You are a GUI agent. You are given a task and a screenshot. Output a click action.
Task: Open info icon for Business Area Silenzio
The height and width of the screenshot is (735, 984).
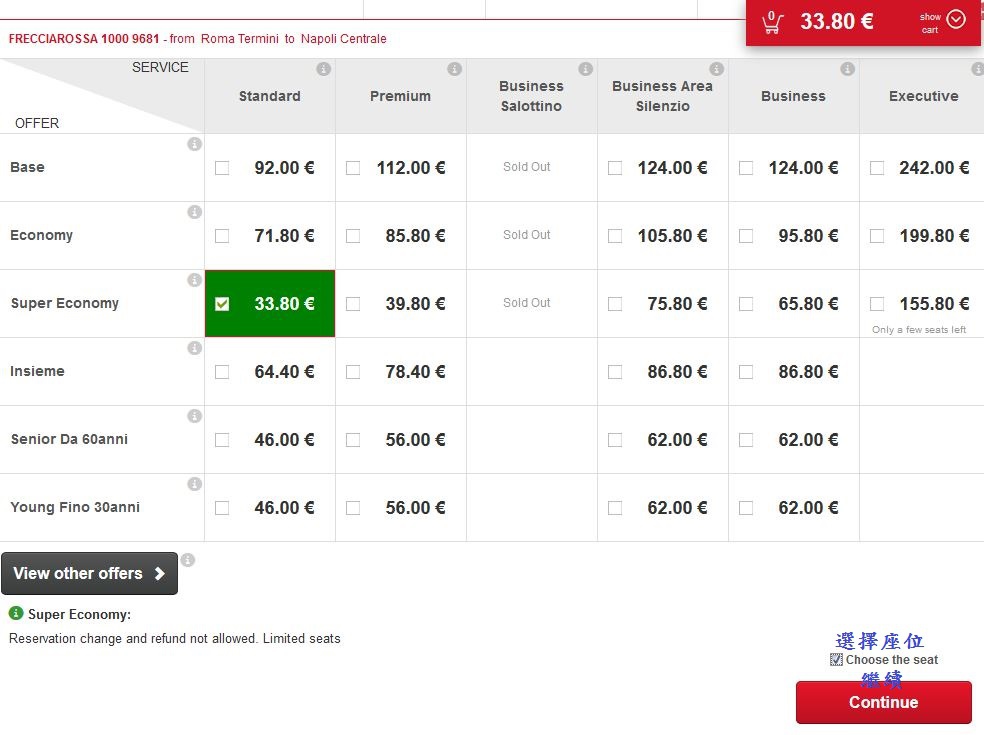717,69
